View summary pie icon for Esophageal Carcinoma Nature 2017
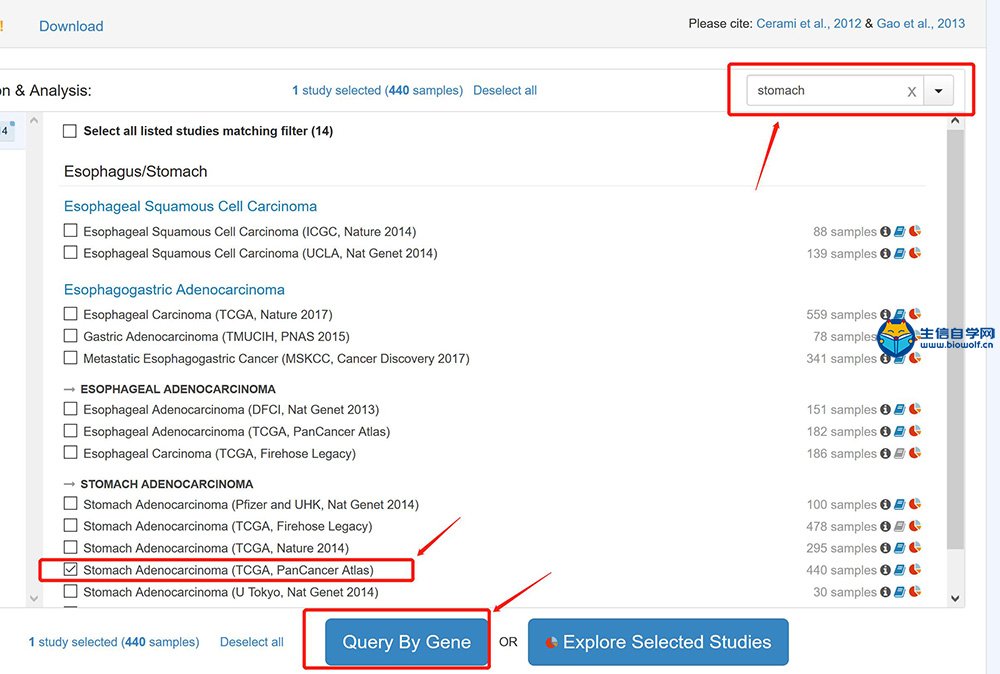The width and height of the screenshot is (1000, 674). pos(915,313)
